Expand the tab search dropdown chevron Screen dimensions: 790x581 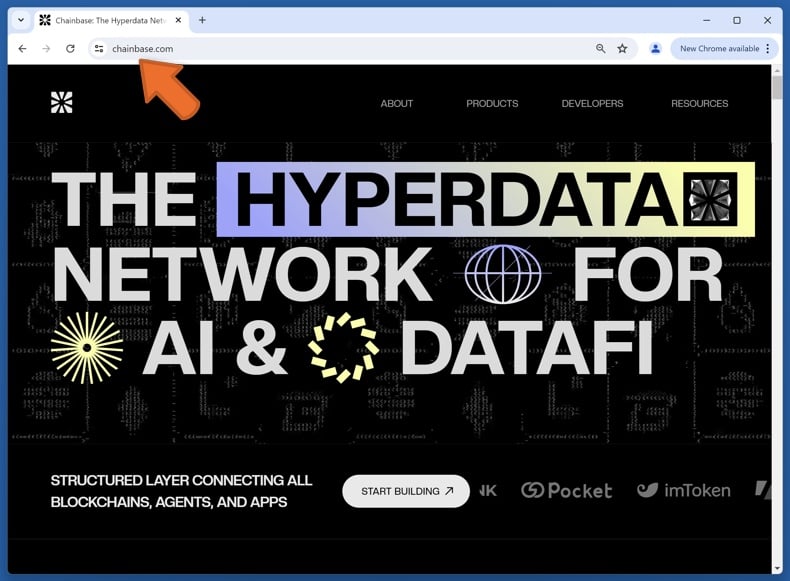(x=21, y=20)
